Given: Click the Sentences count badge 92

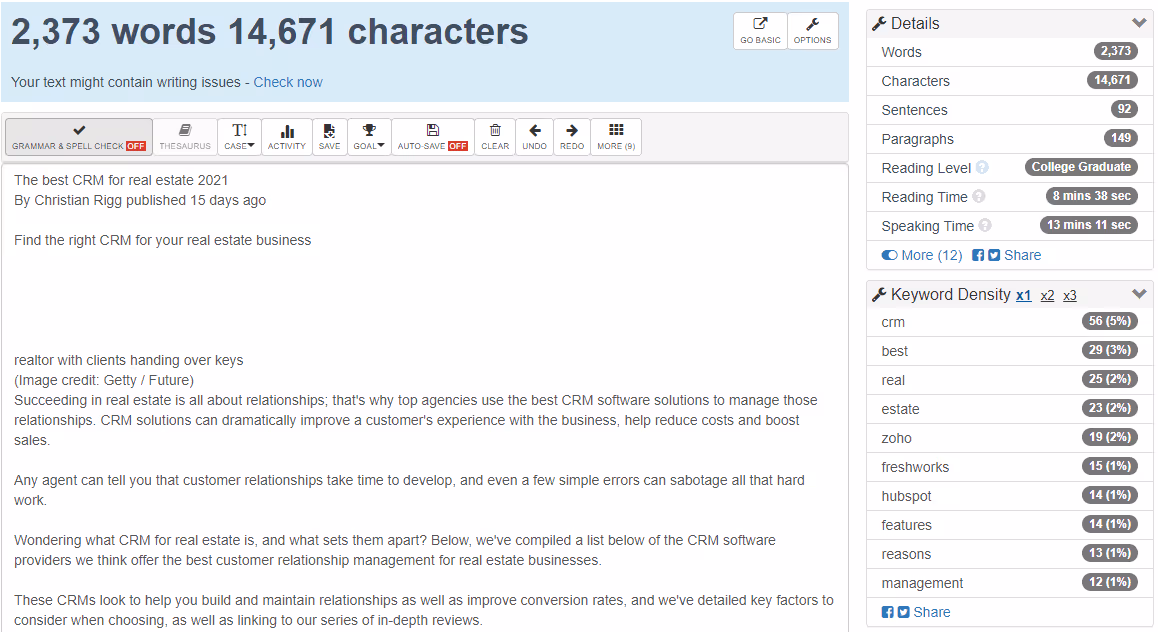Looking at the screenshot, I should [x=1124, y=109].
